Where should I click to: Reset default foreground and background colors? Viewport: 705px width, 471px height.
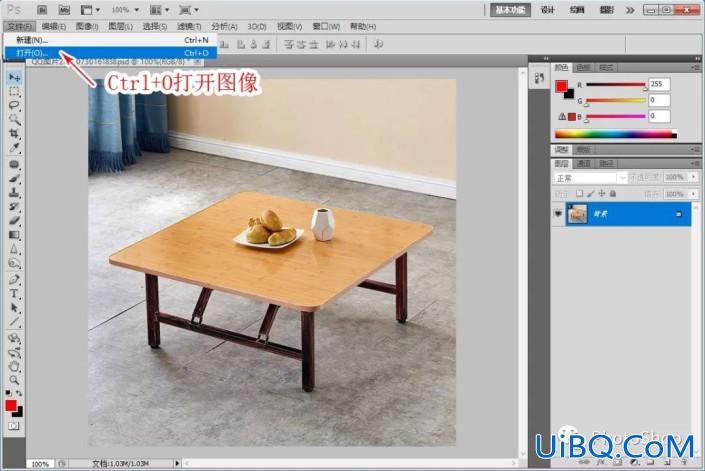point(9,393)
